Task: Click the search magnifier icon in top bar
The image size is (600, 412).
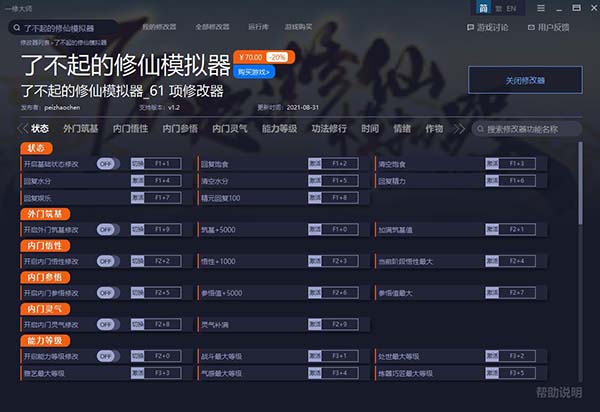Action: point(16,28)
